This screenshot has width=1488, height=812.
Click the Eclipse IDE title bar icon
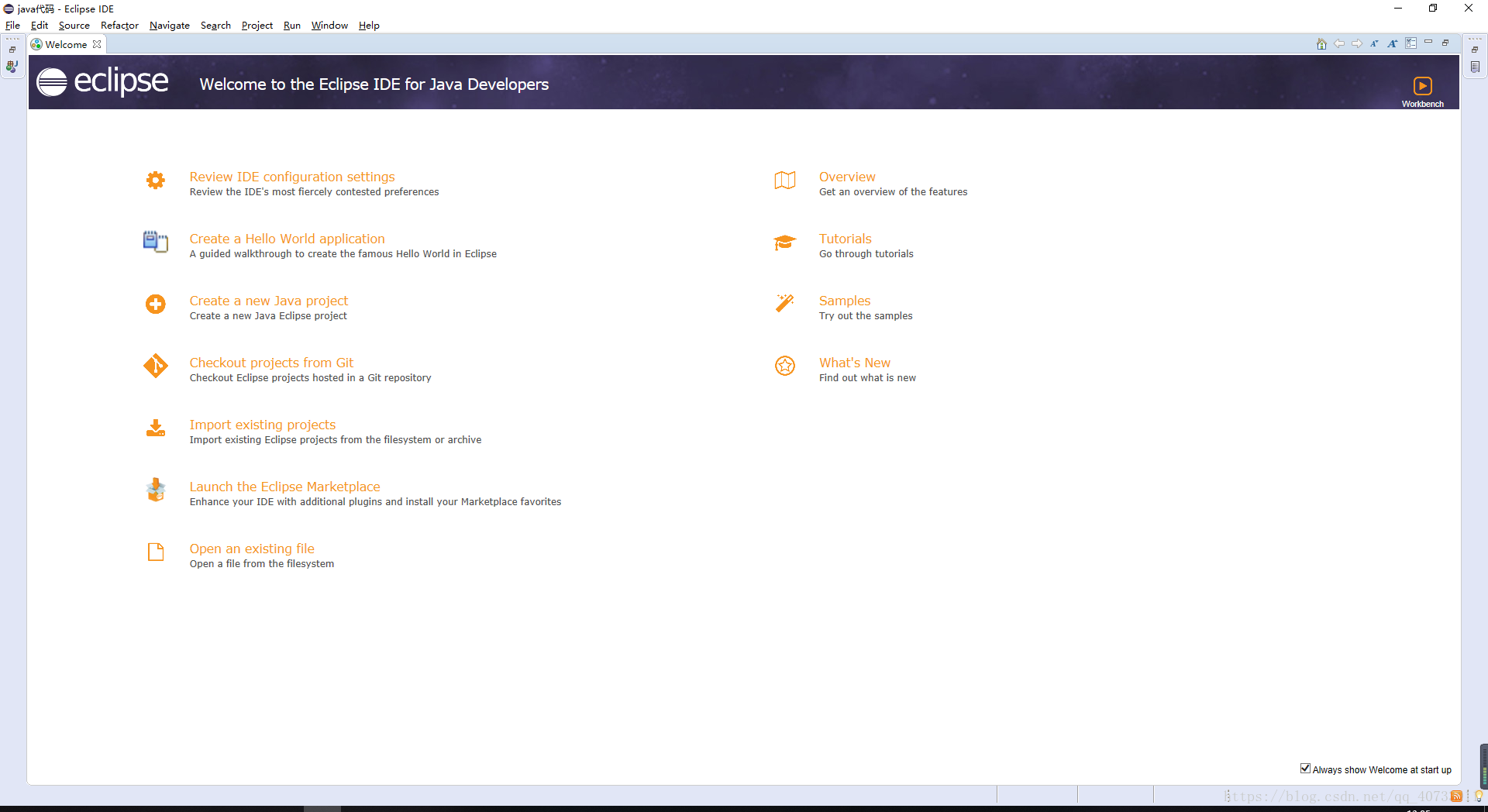pyautogui.click(x=9, y=9)
